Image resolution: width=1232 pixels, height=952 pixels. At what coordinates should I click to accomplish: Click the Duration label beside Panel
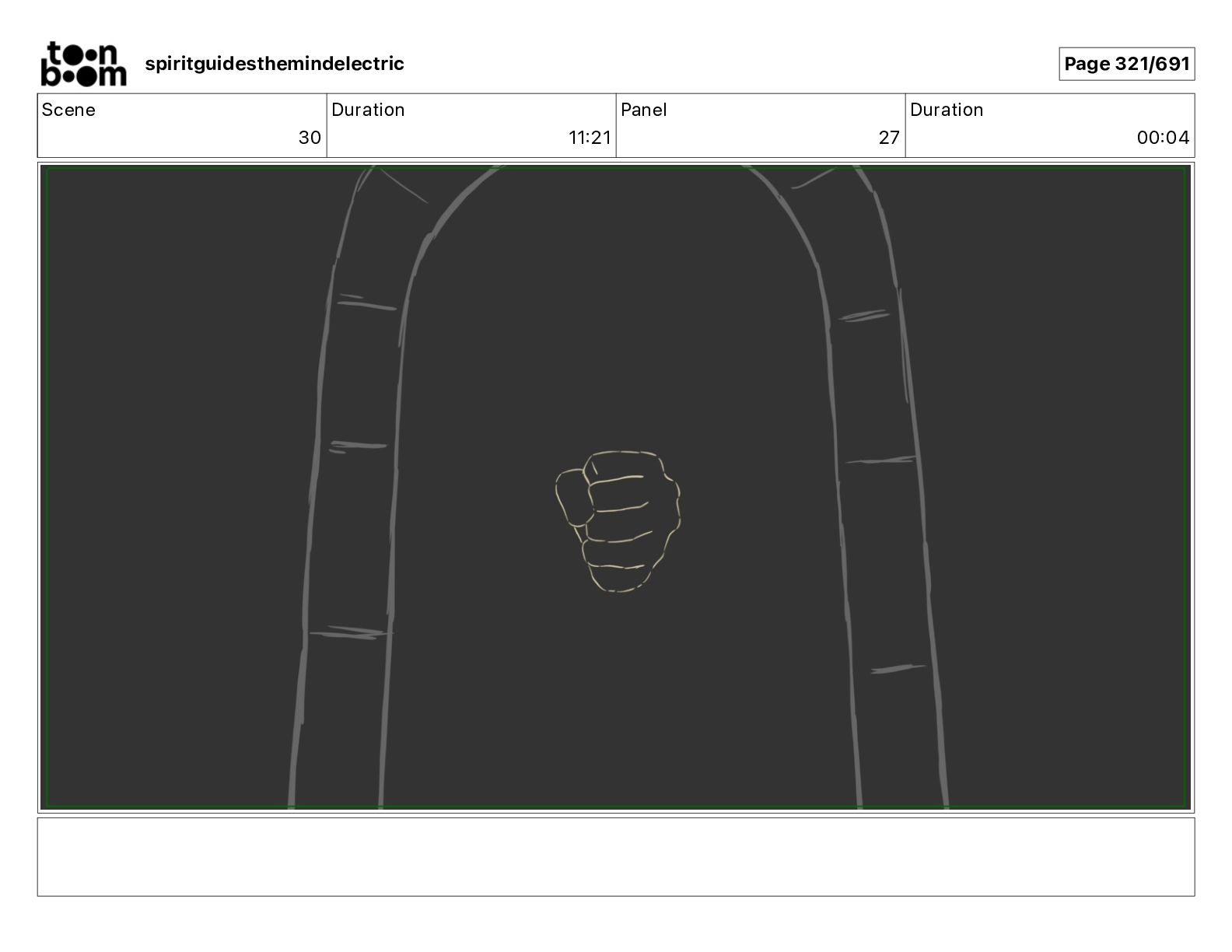(x=947, y=110)
